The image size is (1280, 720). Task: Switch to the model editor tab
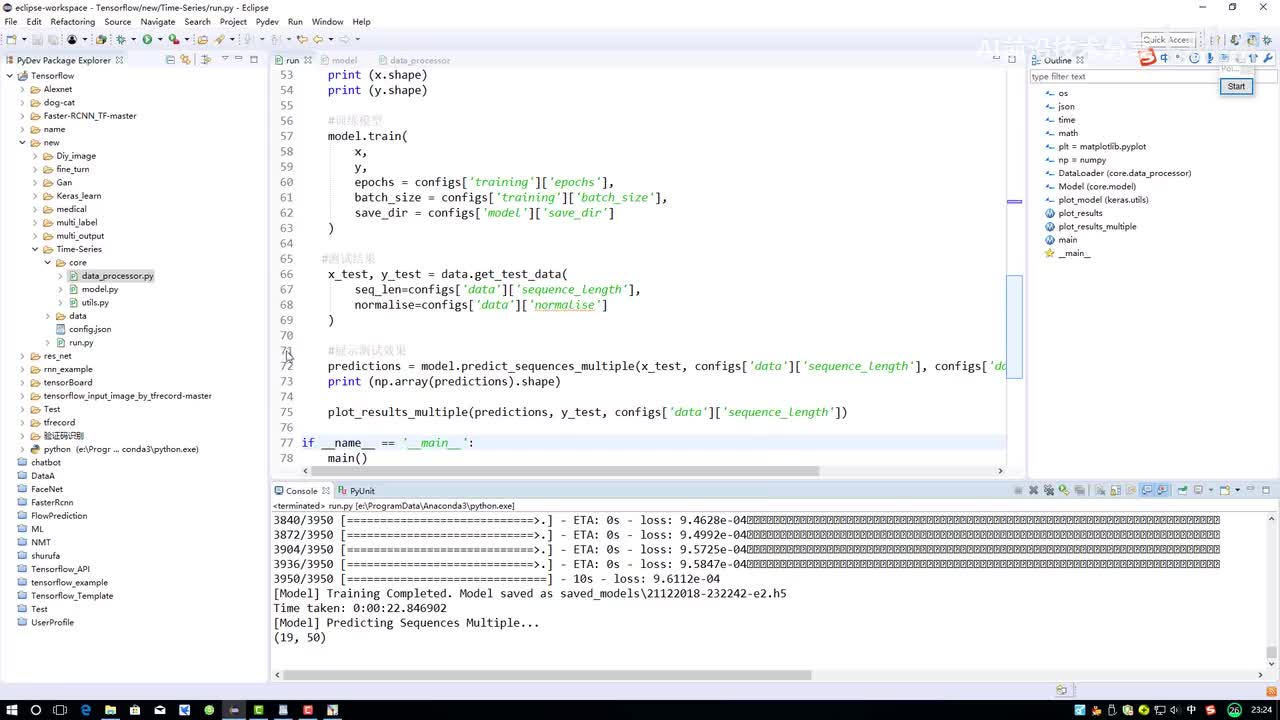338,60
